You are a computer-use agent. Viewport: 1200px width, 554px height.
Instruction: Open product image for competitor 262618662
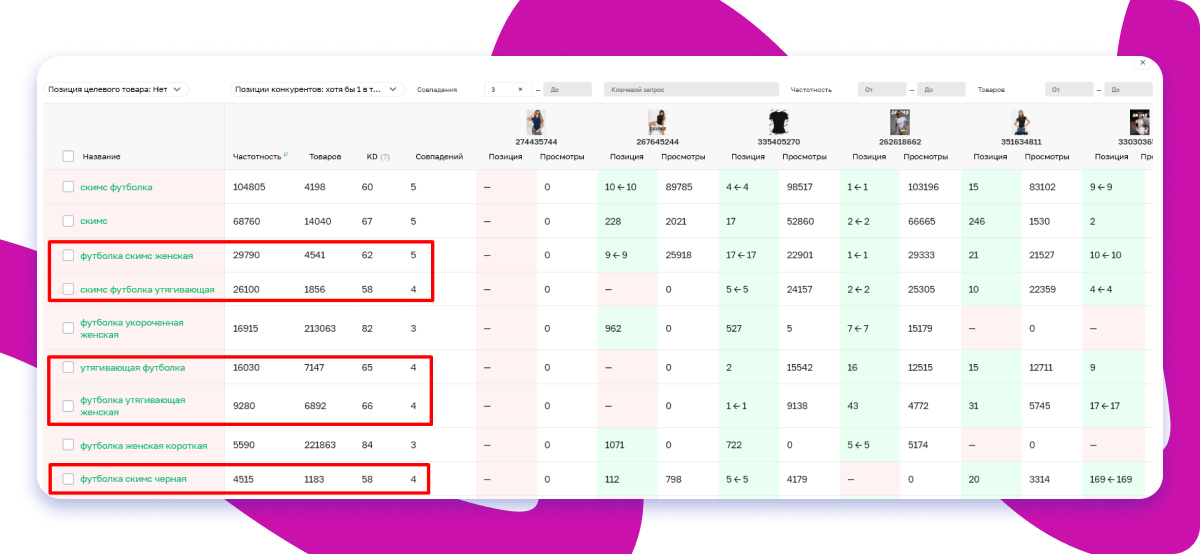[900, 121]
